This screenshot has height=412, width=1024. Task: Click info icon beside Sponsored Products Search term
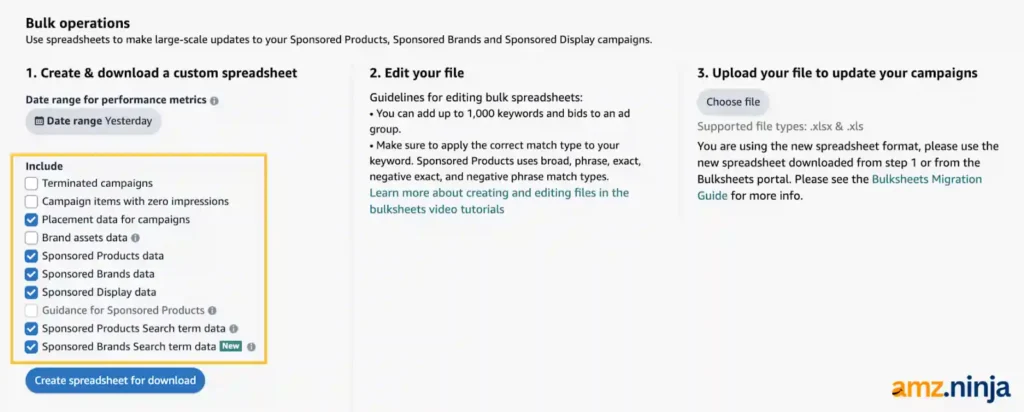233,329
